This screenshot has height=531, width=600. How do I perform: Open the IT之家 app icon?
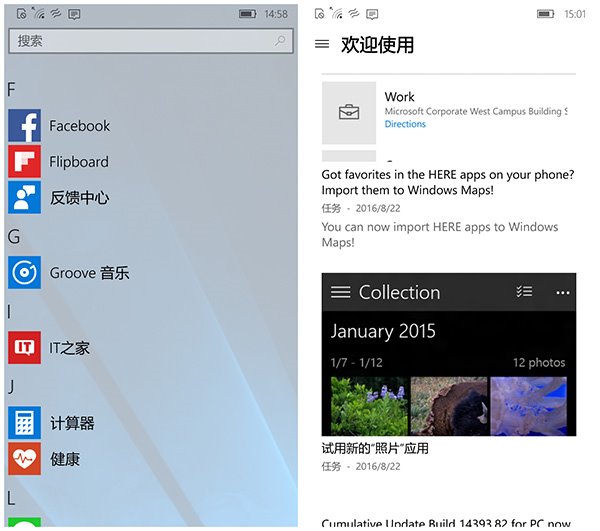coord(24,347)
